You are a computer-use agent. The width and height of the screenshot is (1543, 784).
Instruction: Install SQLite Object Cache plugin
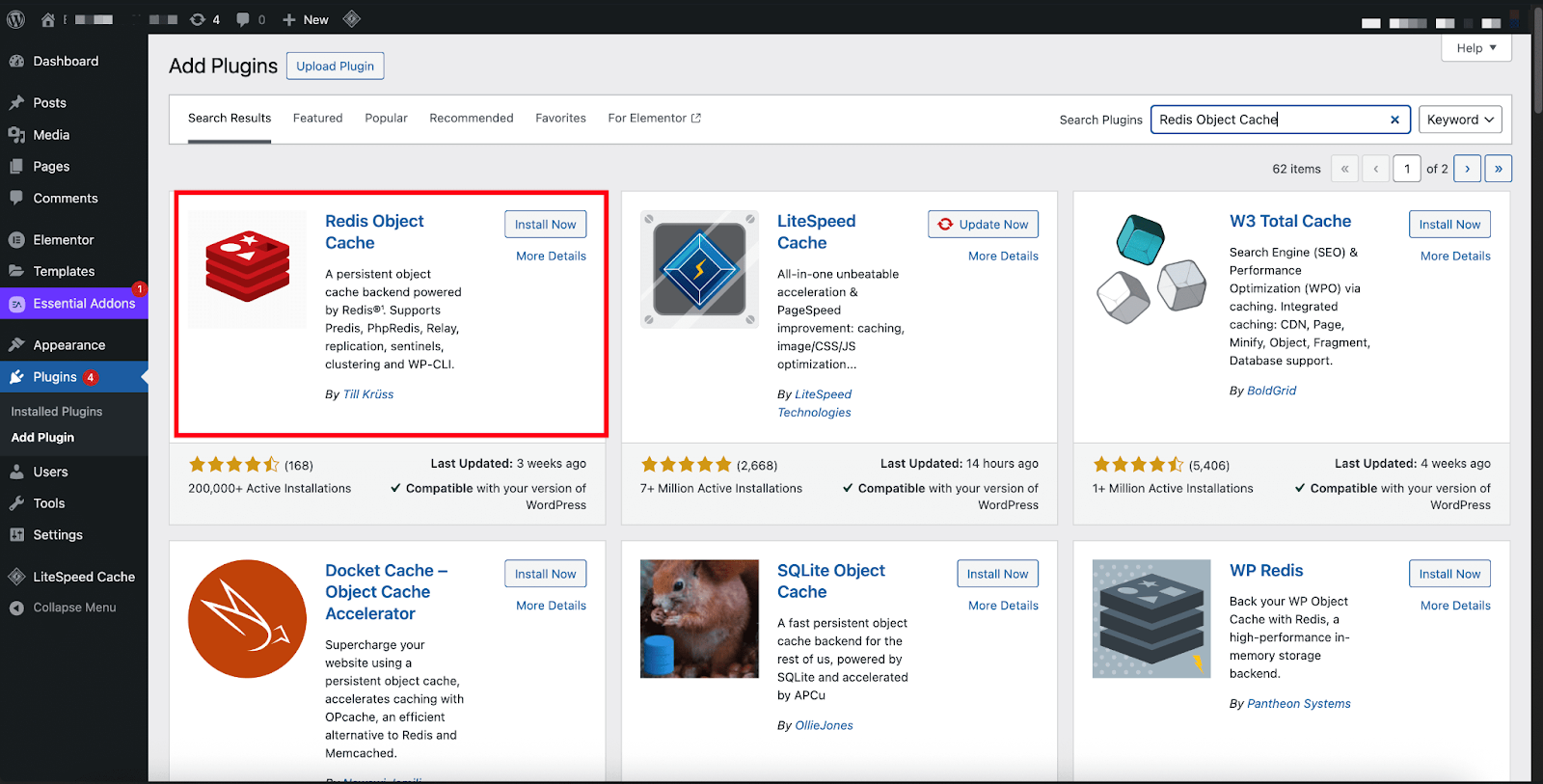coord(997,574)
